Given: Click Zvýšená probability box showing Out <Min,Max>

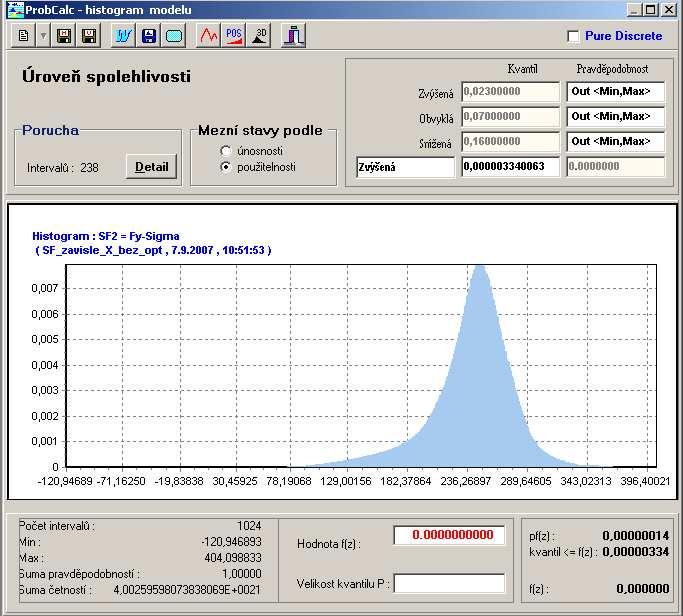Looking at the screenshot, I should [x=616, y=91].
